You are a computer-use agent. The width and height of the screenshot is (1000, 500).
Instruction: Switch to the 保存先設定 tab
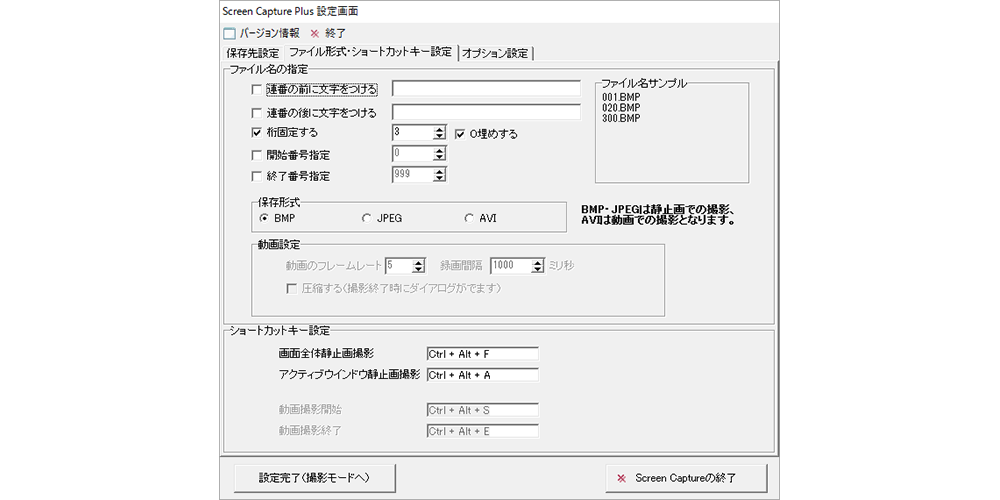[x=253, y=53]
